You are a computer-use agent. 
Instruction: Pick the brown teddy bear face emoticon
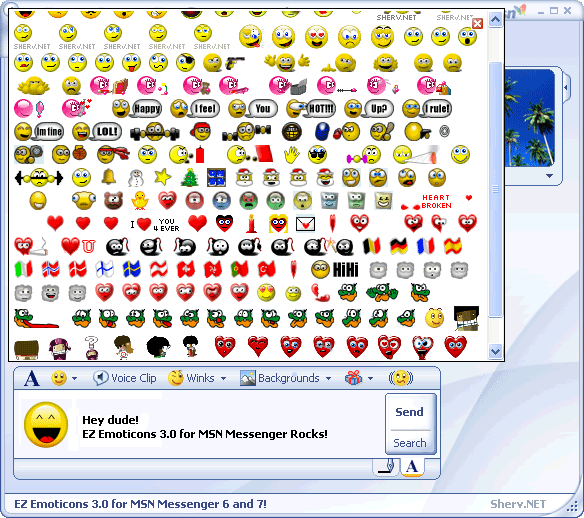[113, 201]
